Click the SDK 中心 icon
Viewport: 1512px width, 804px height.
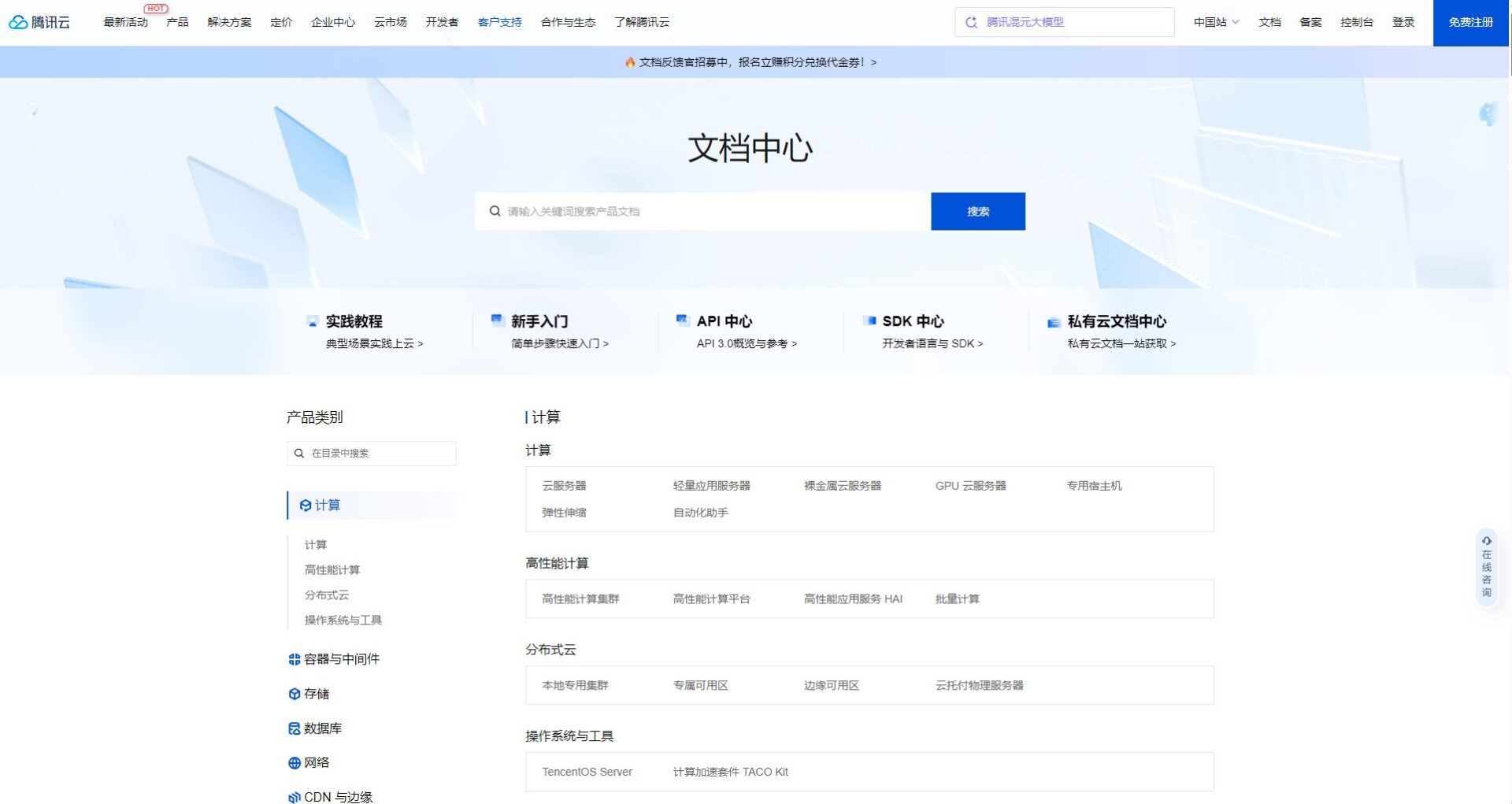(x=869, y=320)
